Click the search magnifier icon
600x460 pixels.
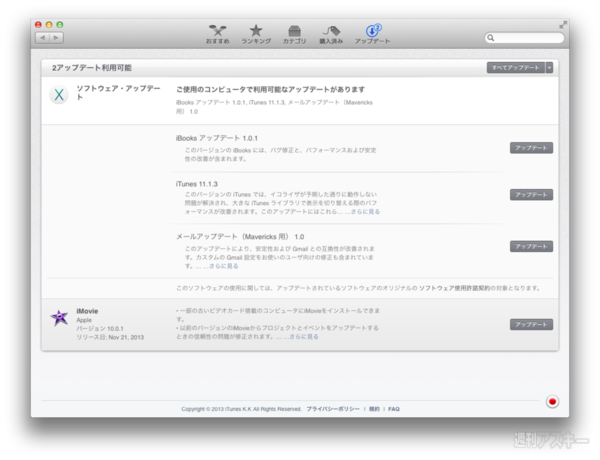tap(491, 38)
